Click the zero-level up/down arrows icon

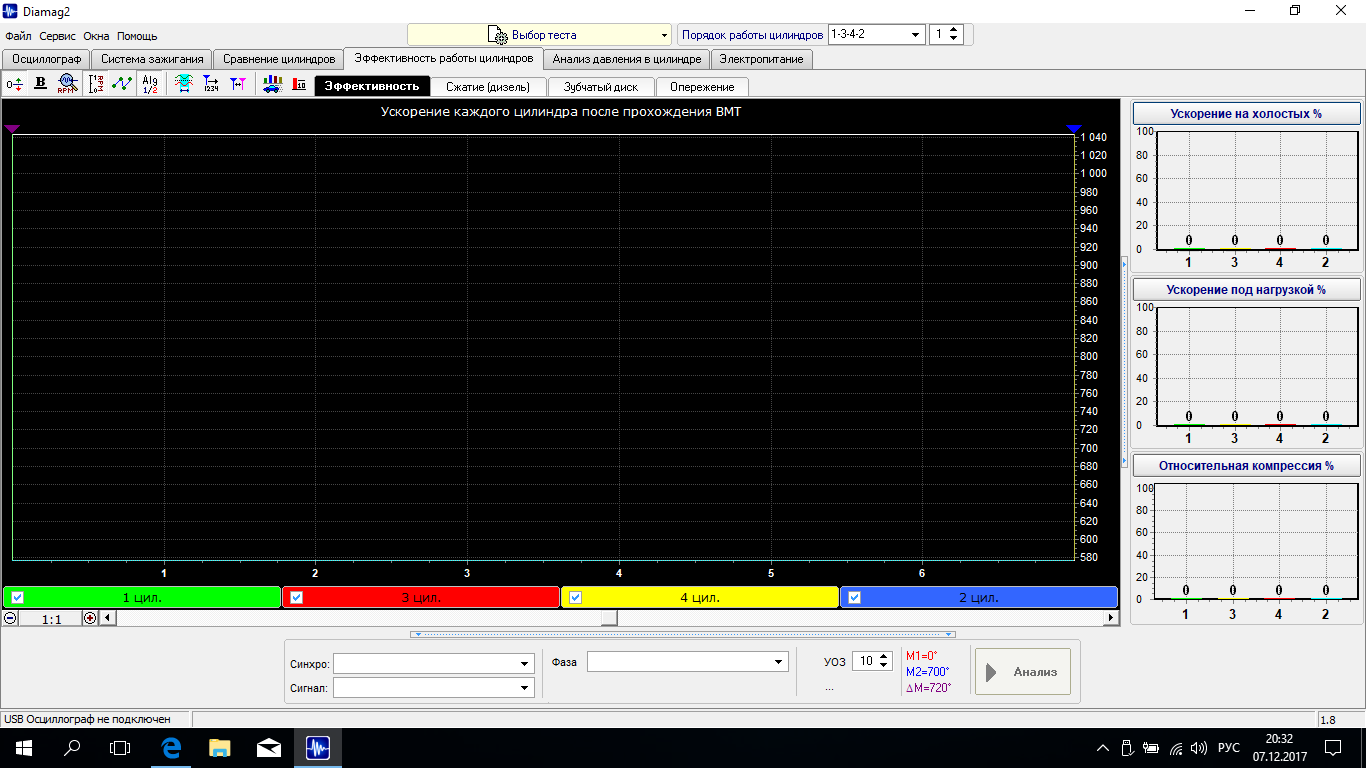click(15, 85)
